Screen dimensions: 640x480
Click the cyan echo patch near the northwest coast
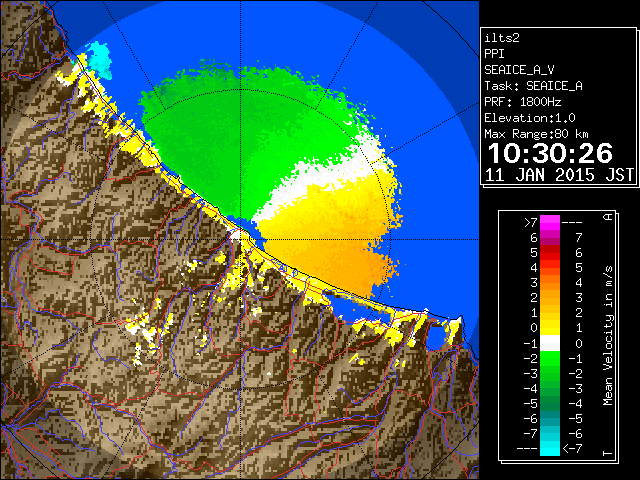(x=99, y=60)
